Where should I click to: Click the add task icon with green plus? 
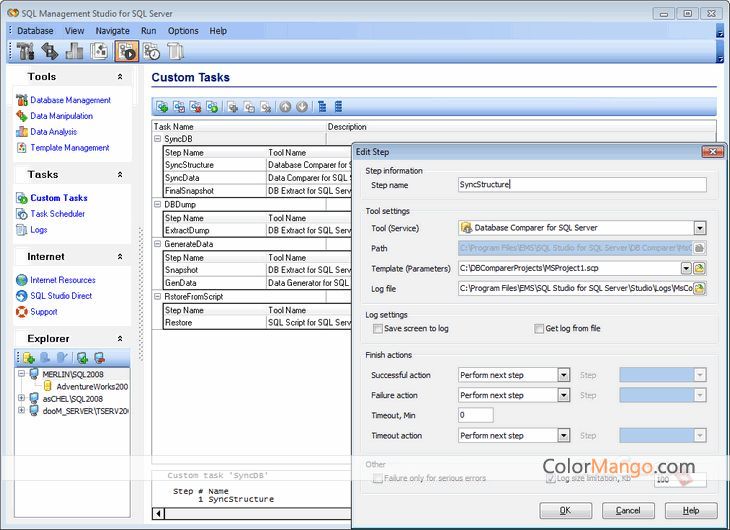pos(162,107)
